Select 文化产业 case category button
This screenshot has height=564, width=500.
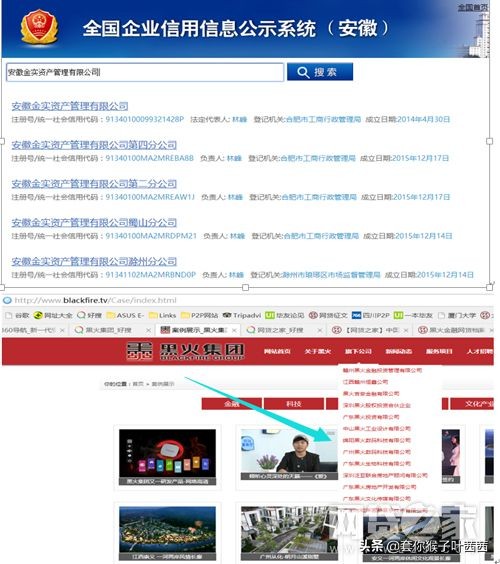point(473,404)
